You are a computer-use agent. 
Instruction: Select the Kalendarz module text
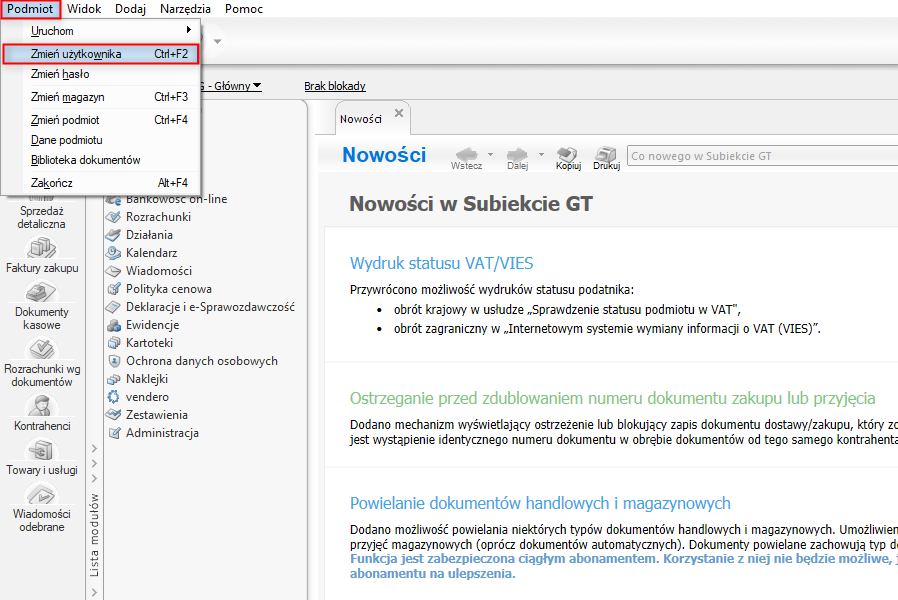tap(152, 252)
